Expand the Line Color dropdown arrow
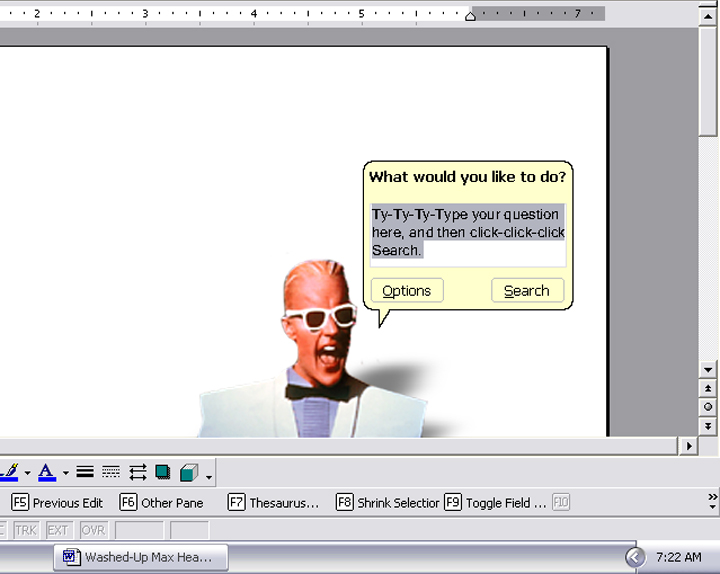The width and height of the screenshot is (720, 574). click(x=27, y=473)
